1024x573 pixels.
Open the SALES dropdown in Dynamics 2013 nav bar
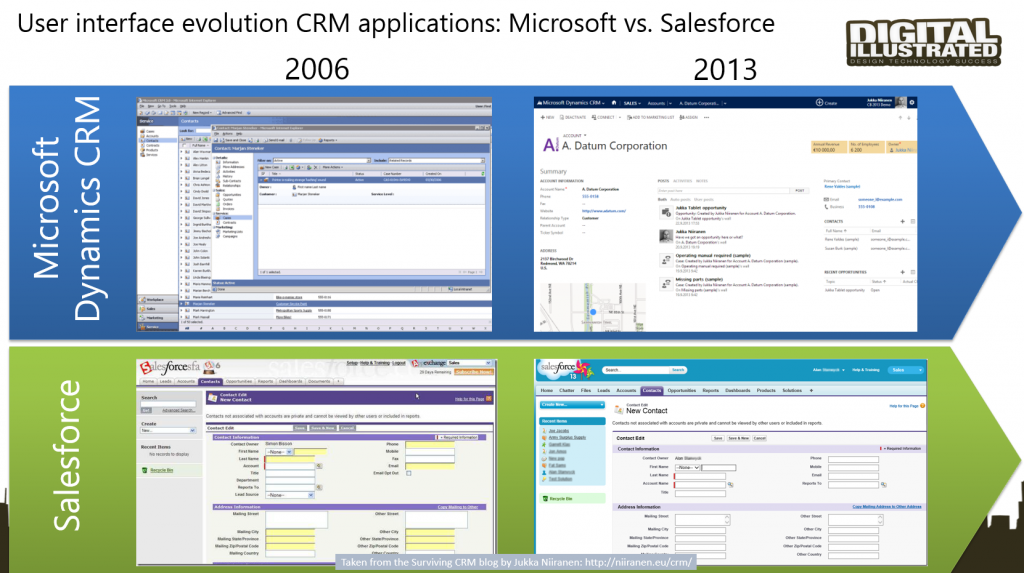click(632, 103)
